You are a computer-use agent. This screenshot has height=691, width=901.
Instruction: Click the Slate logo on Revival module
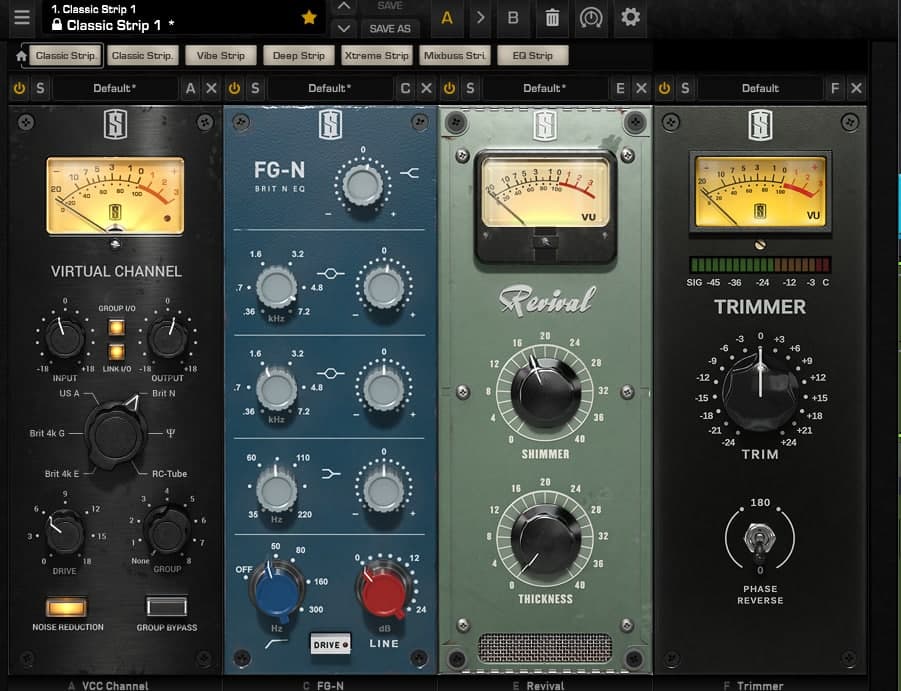pyautogui.click(x=545, y=125)
